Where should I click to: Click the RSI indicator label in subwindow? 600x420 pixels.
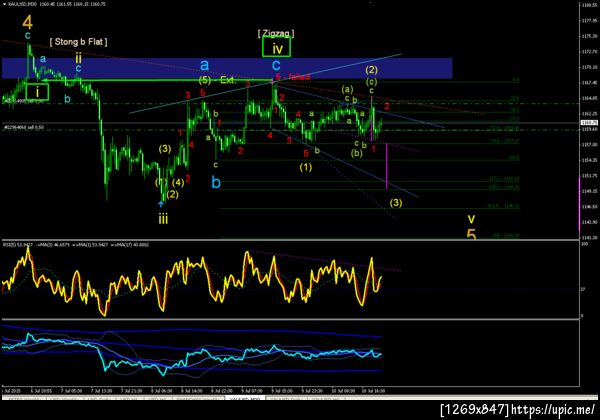tap(11, 244)
